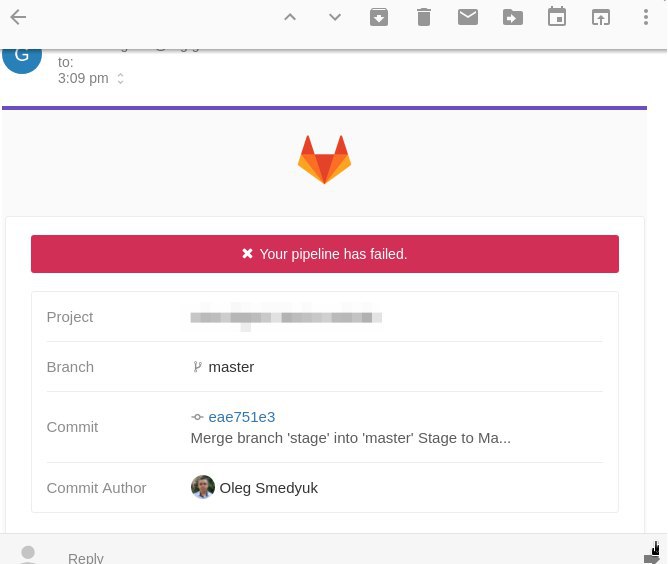668x564 pixels.
Task: Move the email to a folder
Action: (x=513, y=17)
